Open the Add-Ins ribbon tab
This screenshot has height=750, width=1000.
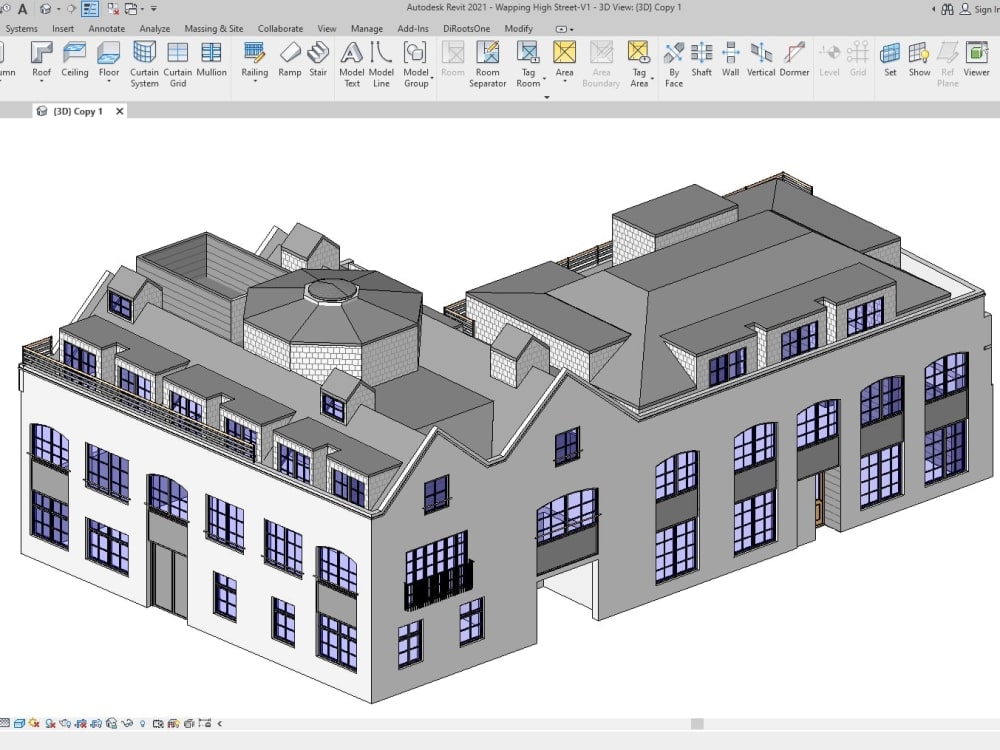pos(413,29)
